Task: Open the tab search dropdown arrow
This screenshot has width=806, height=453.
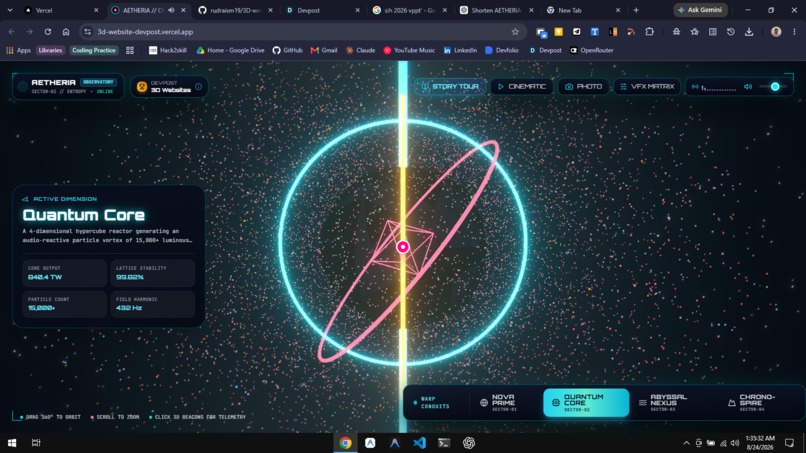Action: pos(10,10)
